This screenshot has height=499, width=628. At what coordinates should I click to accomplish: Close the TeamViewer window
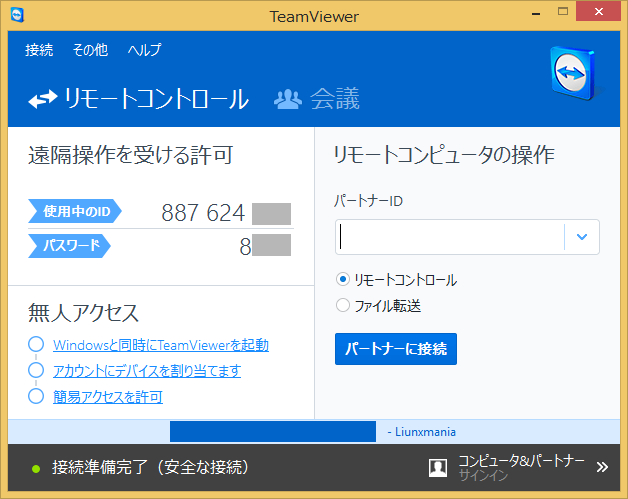click(598, 12)
